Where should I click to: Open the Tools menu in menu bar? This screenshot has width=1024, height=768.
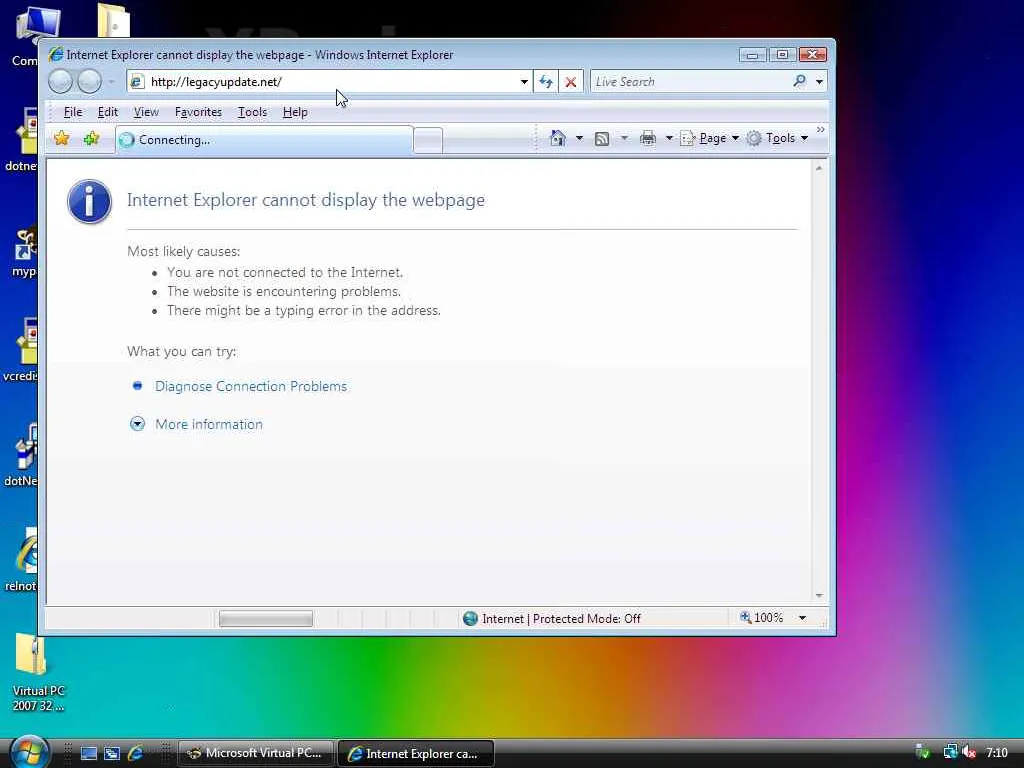(252, 112)
